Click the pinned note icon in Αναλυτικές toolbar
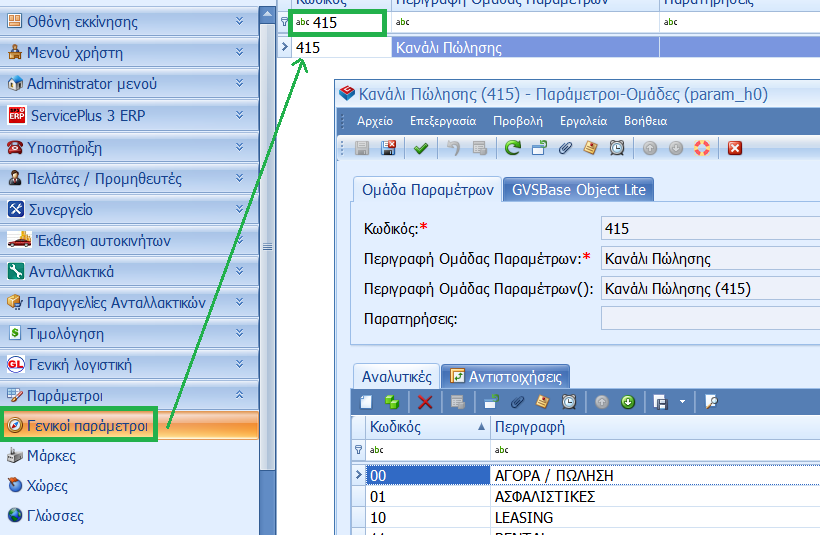The image size is (820, 535). [x=543, y=402]
